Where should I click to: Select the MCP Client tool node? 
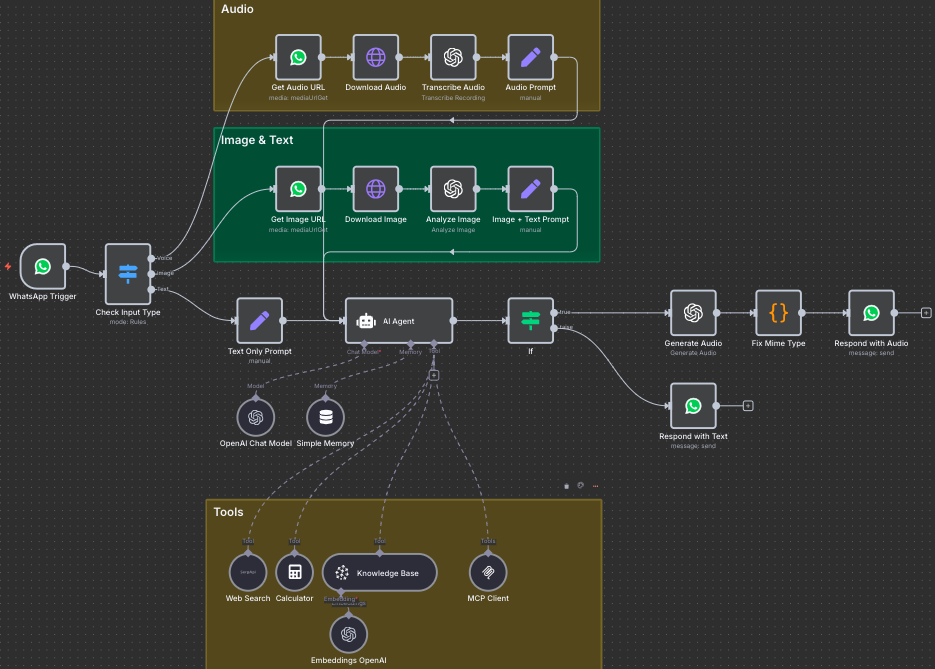click(x=488, y=572)
